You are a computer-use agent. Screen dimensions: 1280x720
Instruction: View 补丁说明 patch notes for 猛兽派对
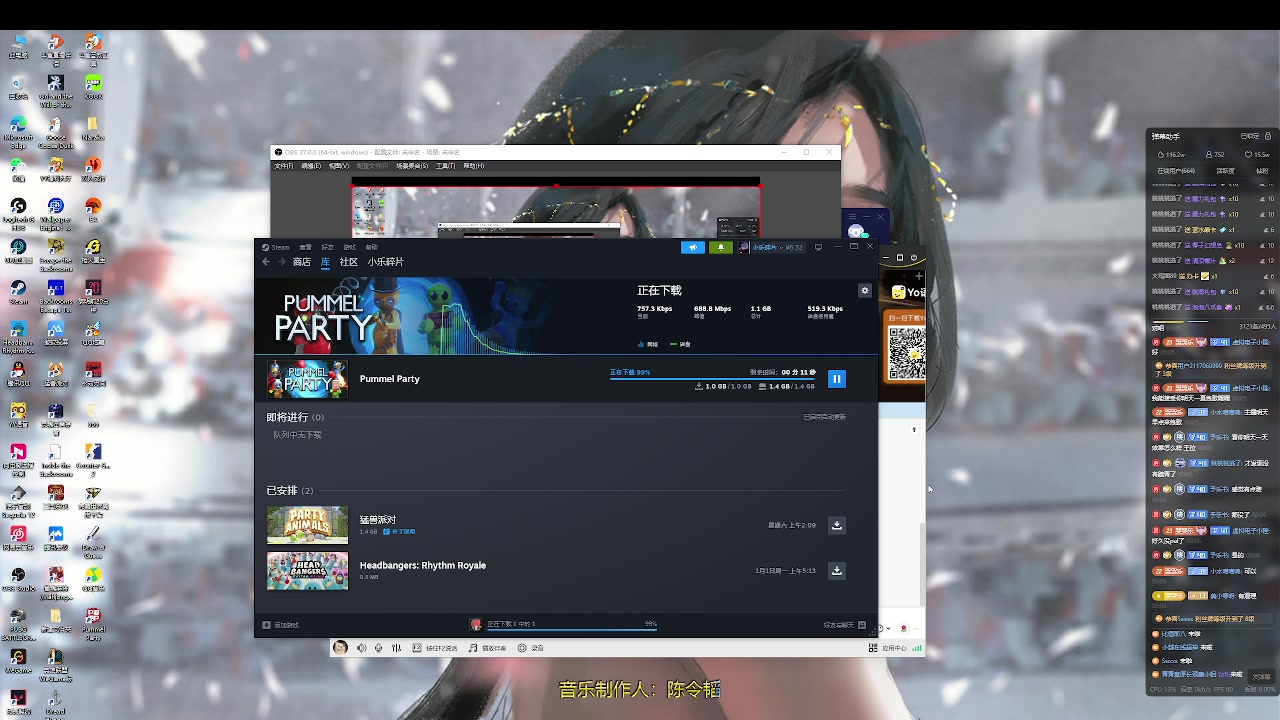(x=399, y=532)
